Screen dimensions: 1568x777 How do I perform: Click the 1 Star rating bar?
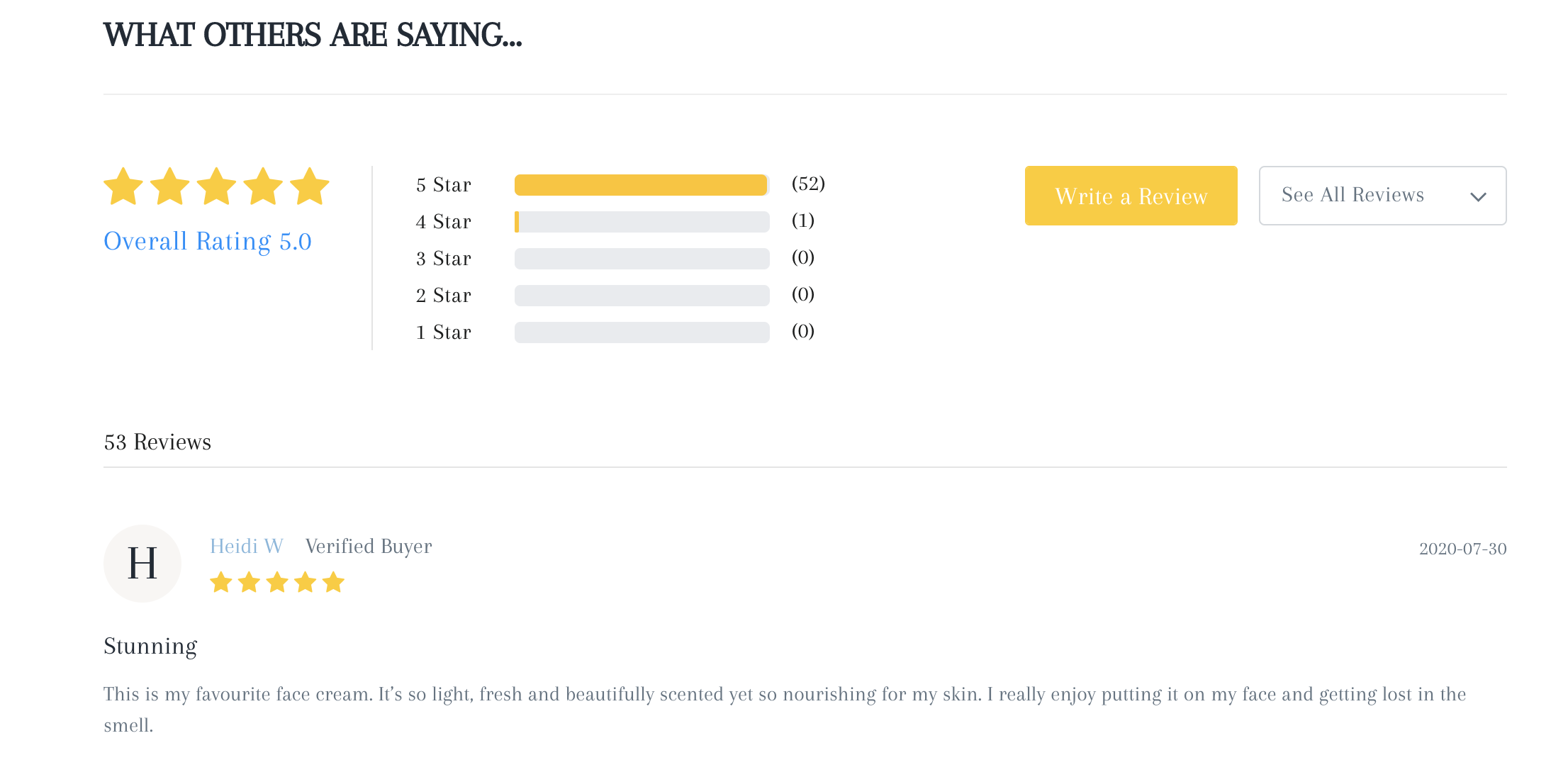pos(642,332)
